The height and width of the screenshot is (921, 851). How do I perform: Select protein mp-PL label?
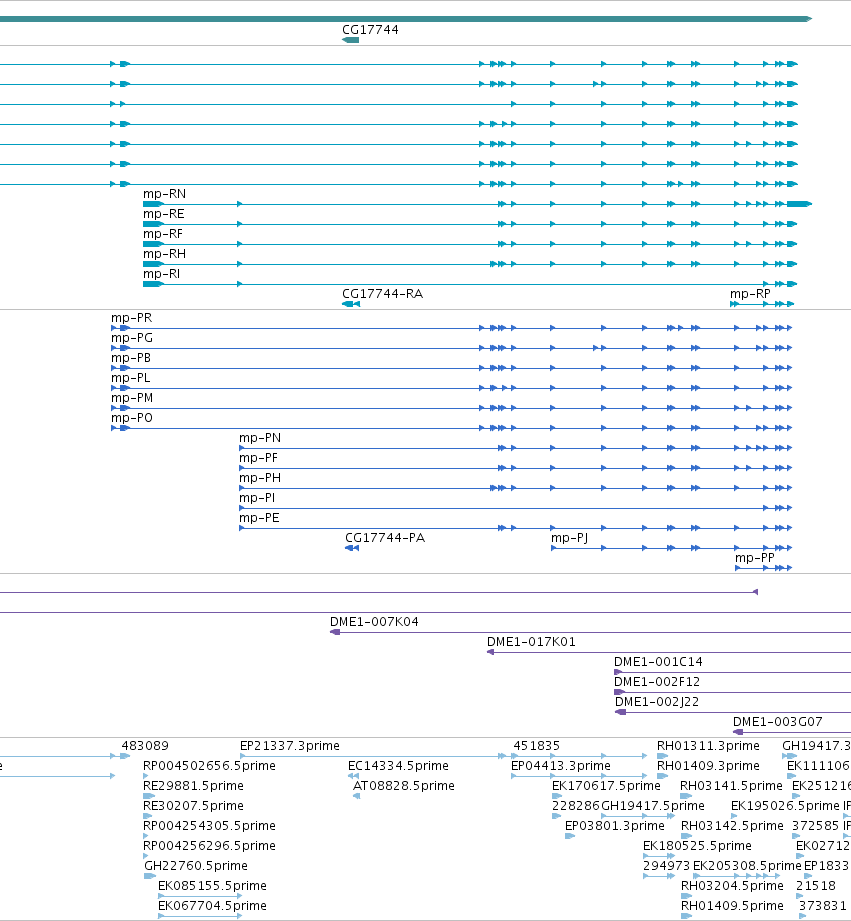tap(130, 378)
